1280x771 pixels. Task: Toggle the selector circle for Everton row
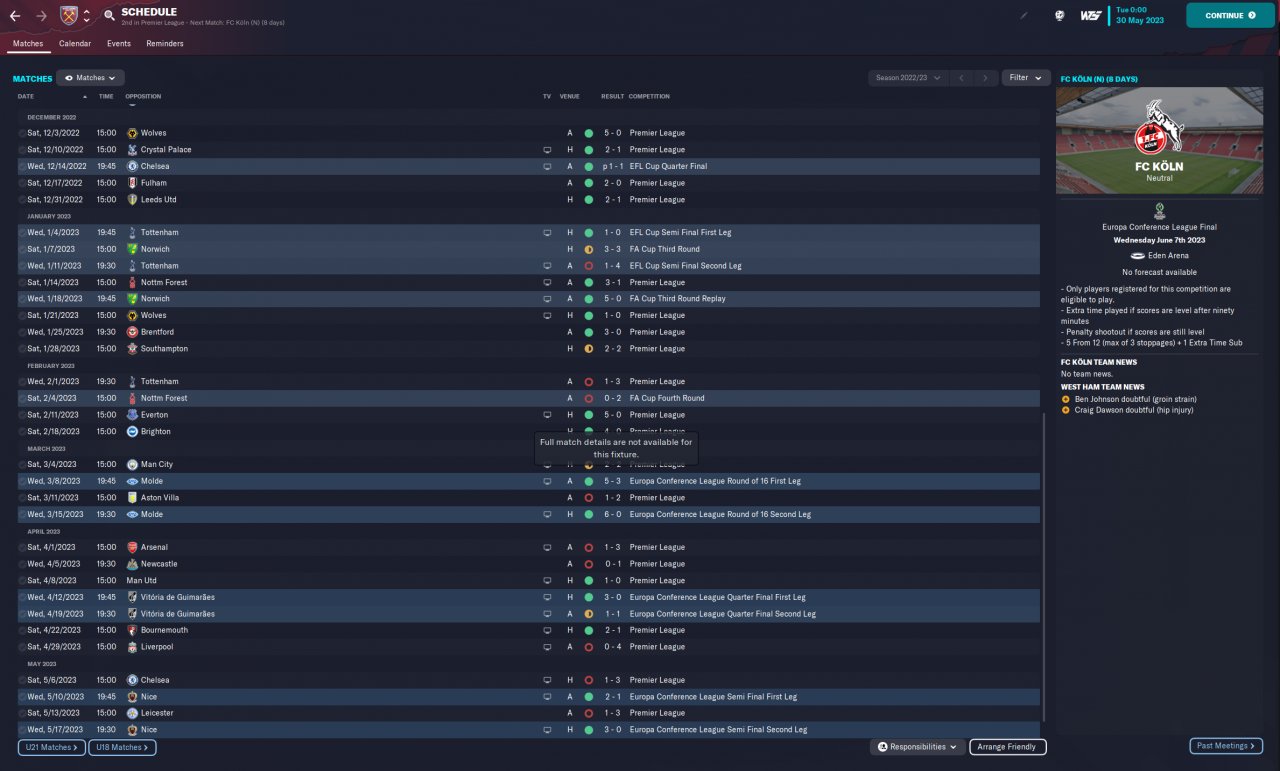click(x=22, y=415)
